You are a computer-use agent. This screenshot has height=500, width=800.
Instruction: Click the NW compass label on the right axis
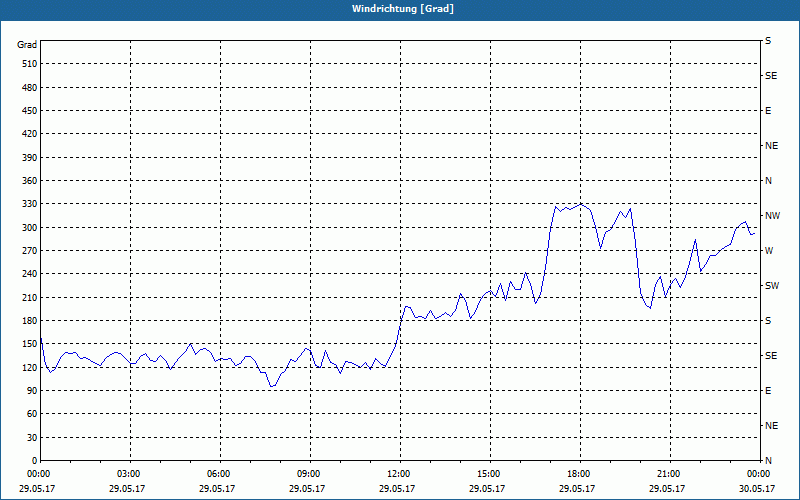pos(772,216)
